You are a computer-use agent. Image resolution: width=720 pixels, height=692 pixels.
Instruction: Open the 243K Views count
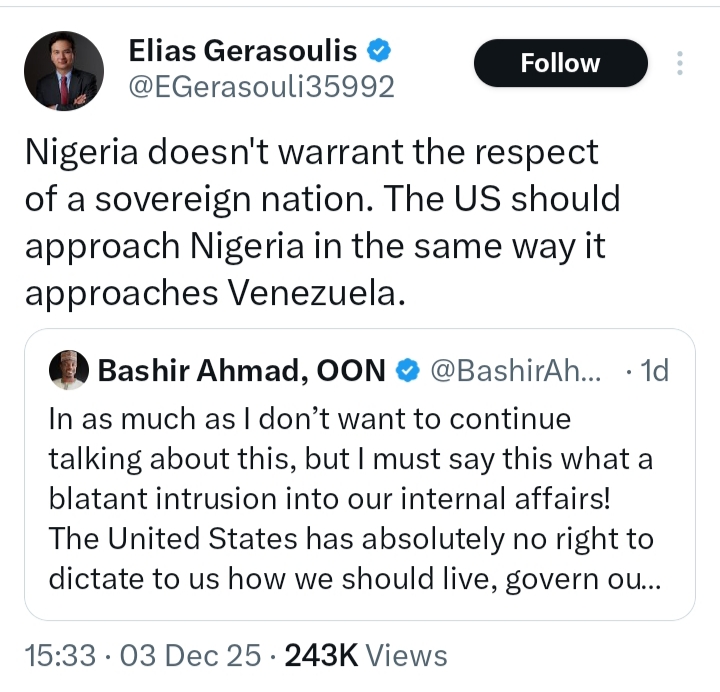365,655
